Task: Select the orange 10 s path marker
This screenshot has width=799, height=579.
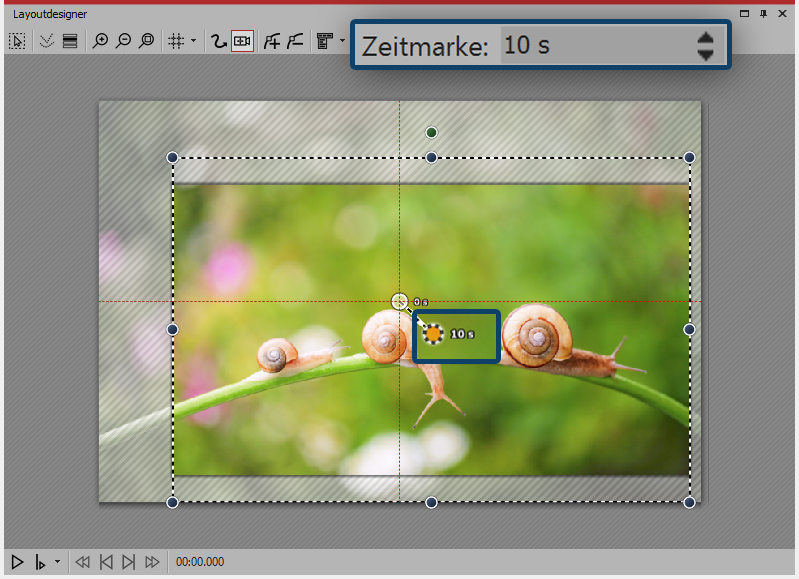Action: point(434,334)
